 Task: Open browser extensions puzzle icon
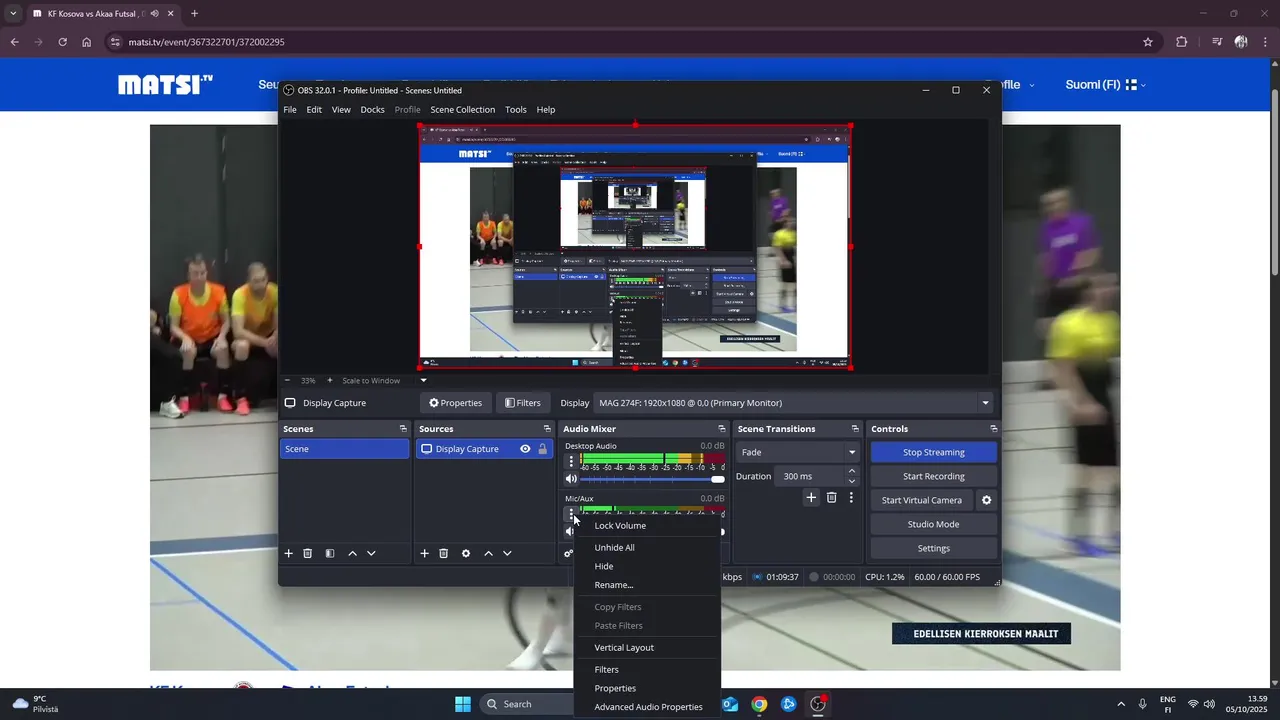pyautogui.click(x=1182, y=42)
